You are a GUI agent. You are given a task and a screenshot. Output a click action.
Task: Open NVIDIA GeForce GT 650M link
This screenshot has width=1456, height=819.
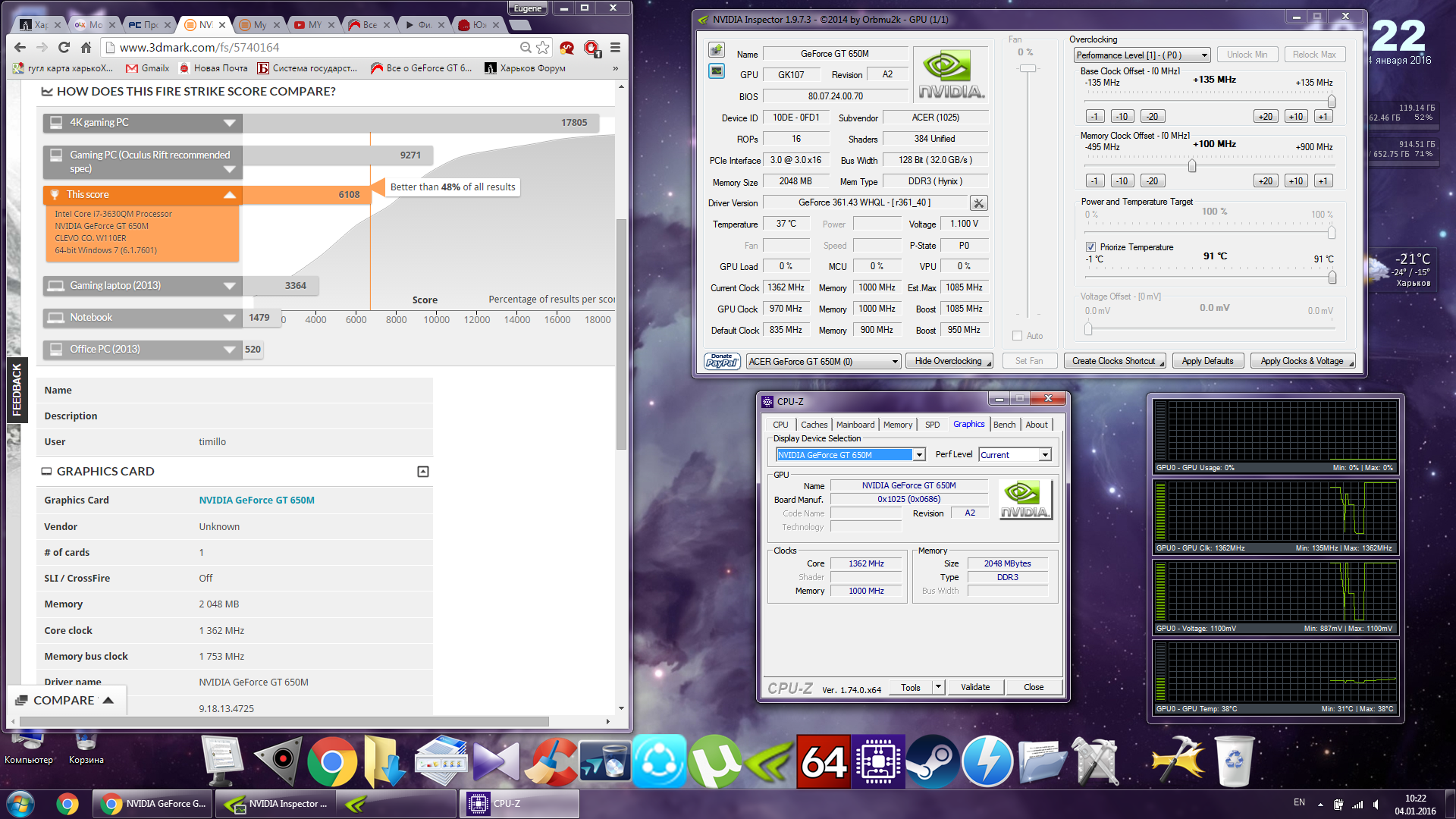pos(256,500)
